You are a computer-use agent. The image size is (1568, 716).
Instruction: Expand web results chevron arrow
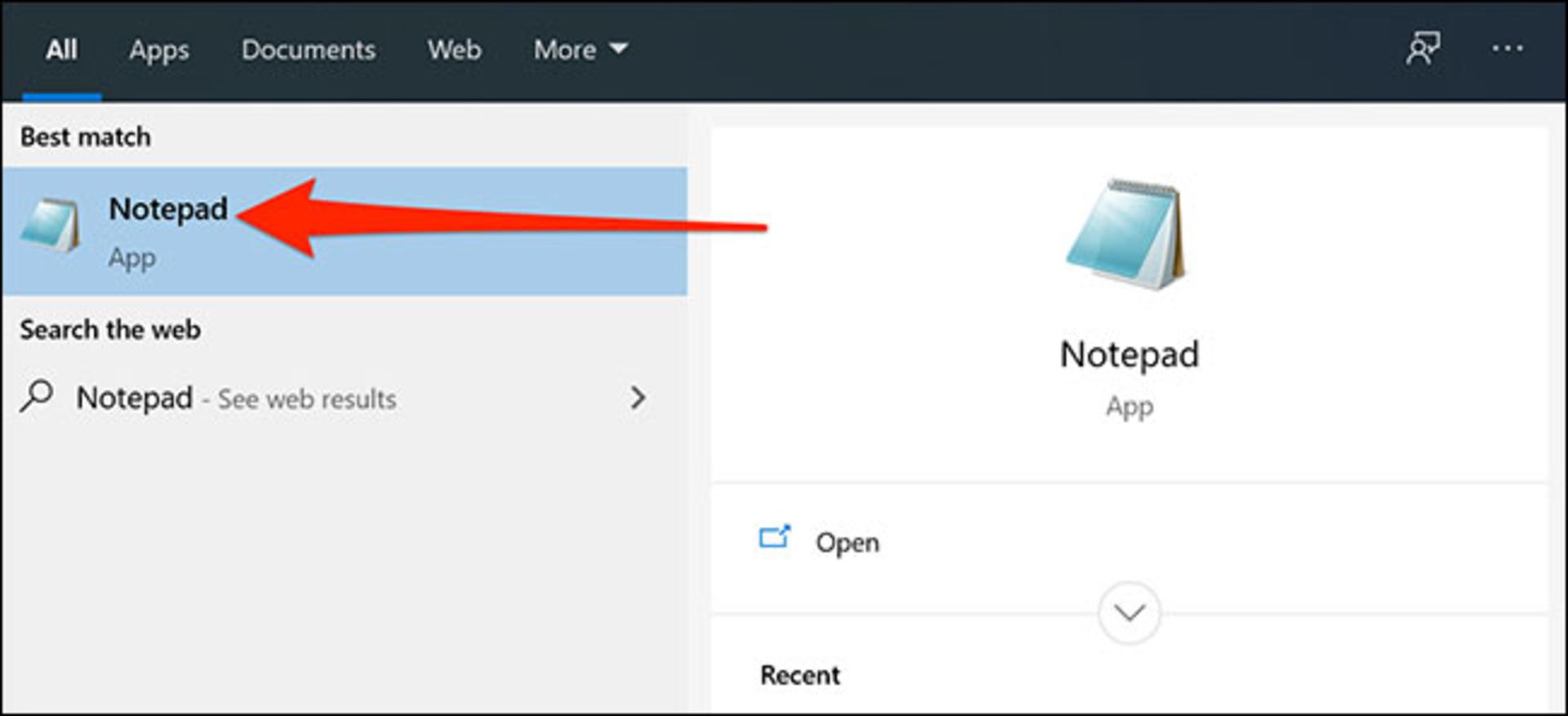coord(638,398)
